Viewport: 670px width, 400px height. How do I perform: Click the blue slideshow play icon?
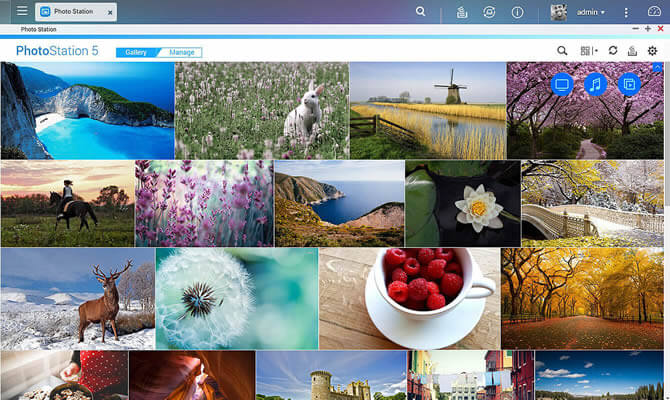pyautogui.click(x=628, y=85)
